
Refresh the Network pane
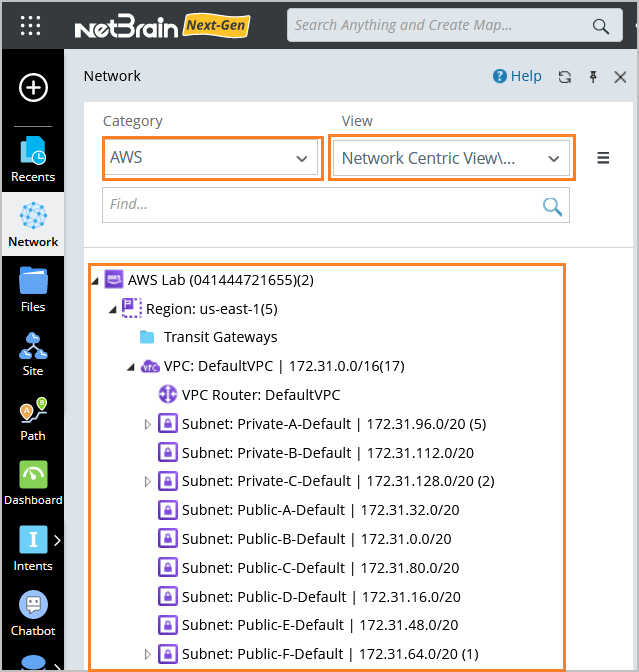point(565,77)
